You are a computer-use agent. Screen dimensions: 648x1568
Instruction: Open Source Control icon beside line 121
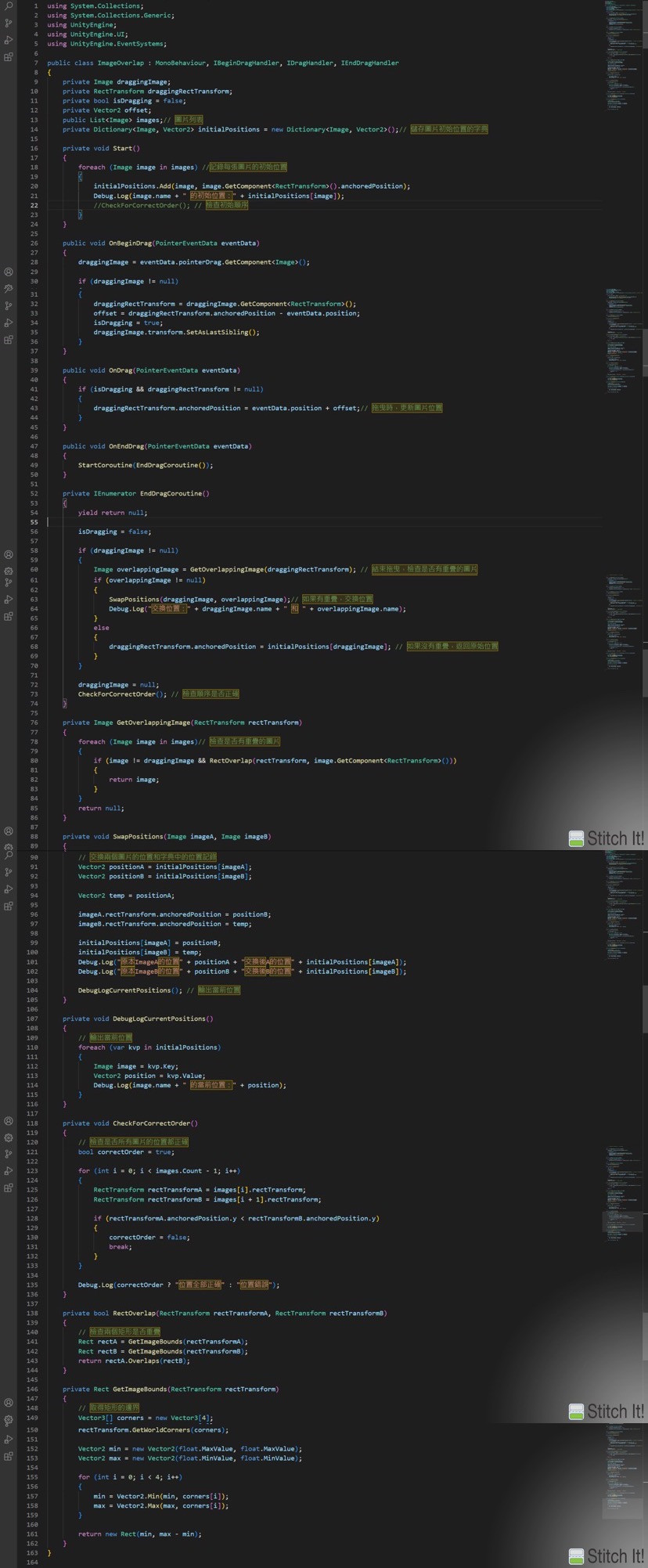9,1154
